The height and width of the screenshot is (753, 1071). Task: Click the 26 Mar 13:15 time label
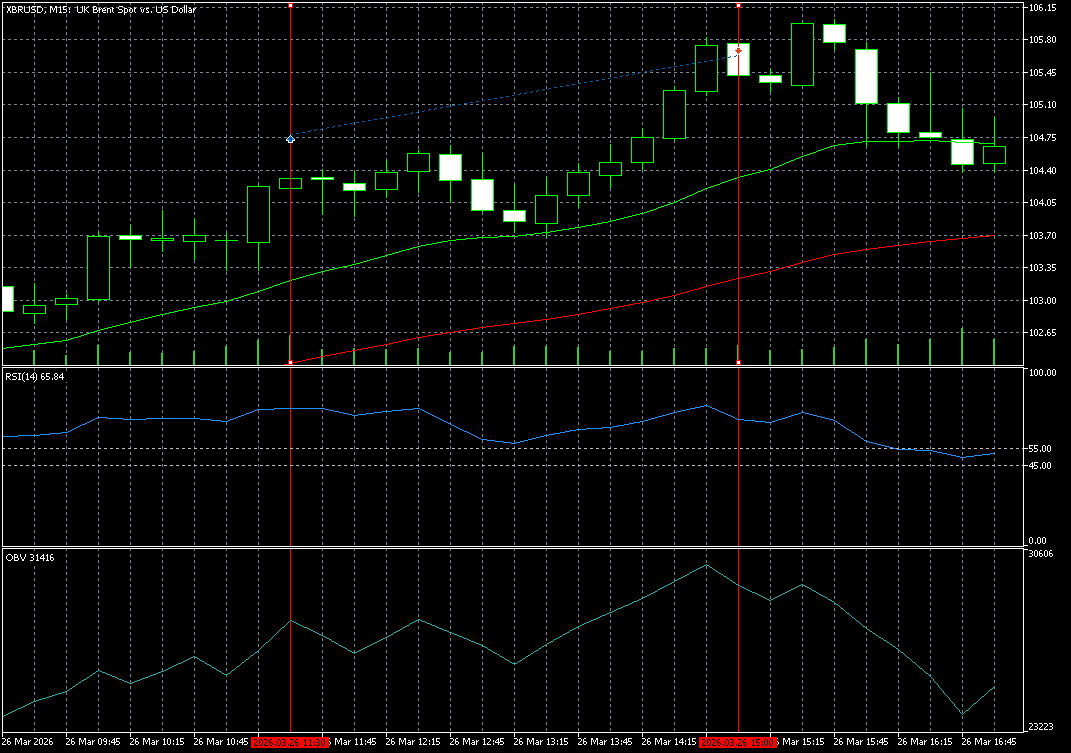[541, 742]
